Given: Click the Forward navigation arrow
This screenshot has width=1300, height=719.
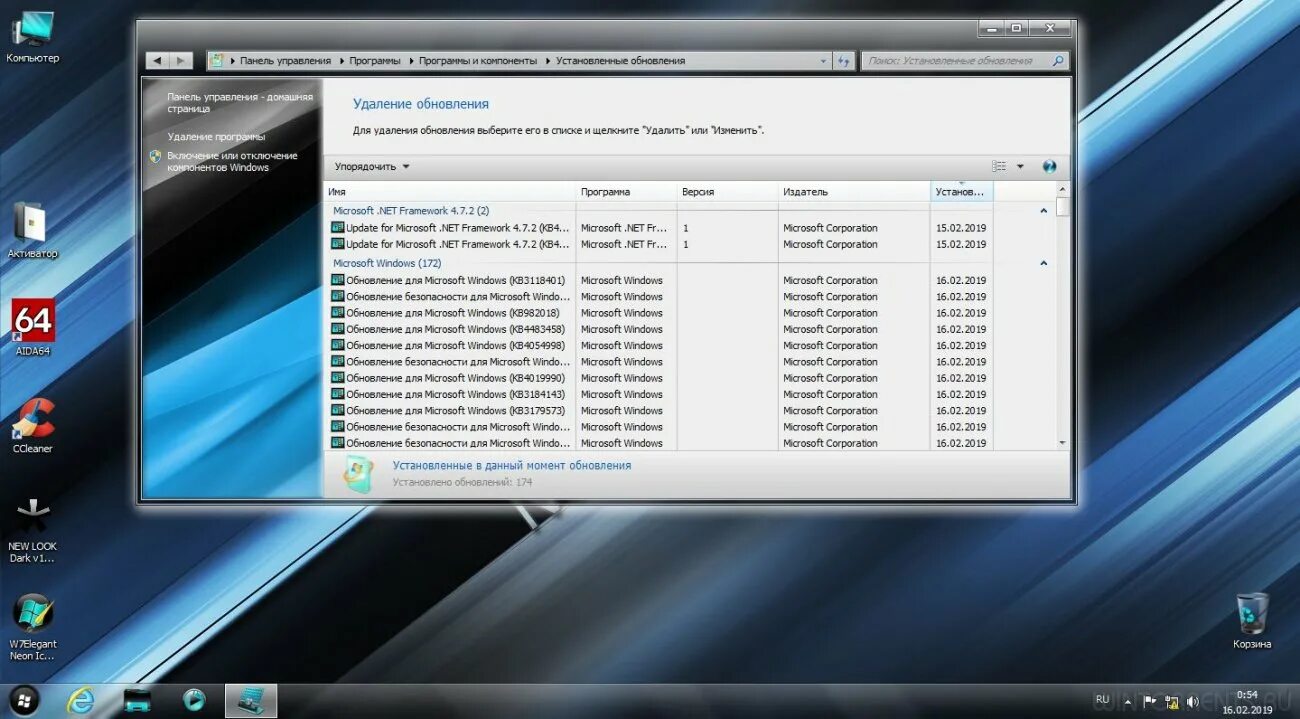Looking at the screenshot, I should pos(181,61).
